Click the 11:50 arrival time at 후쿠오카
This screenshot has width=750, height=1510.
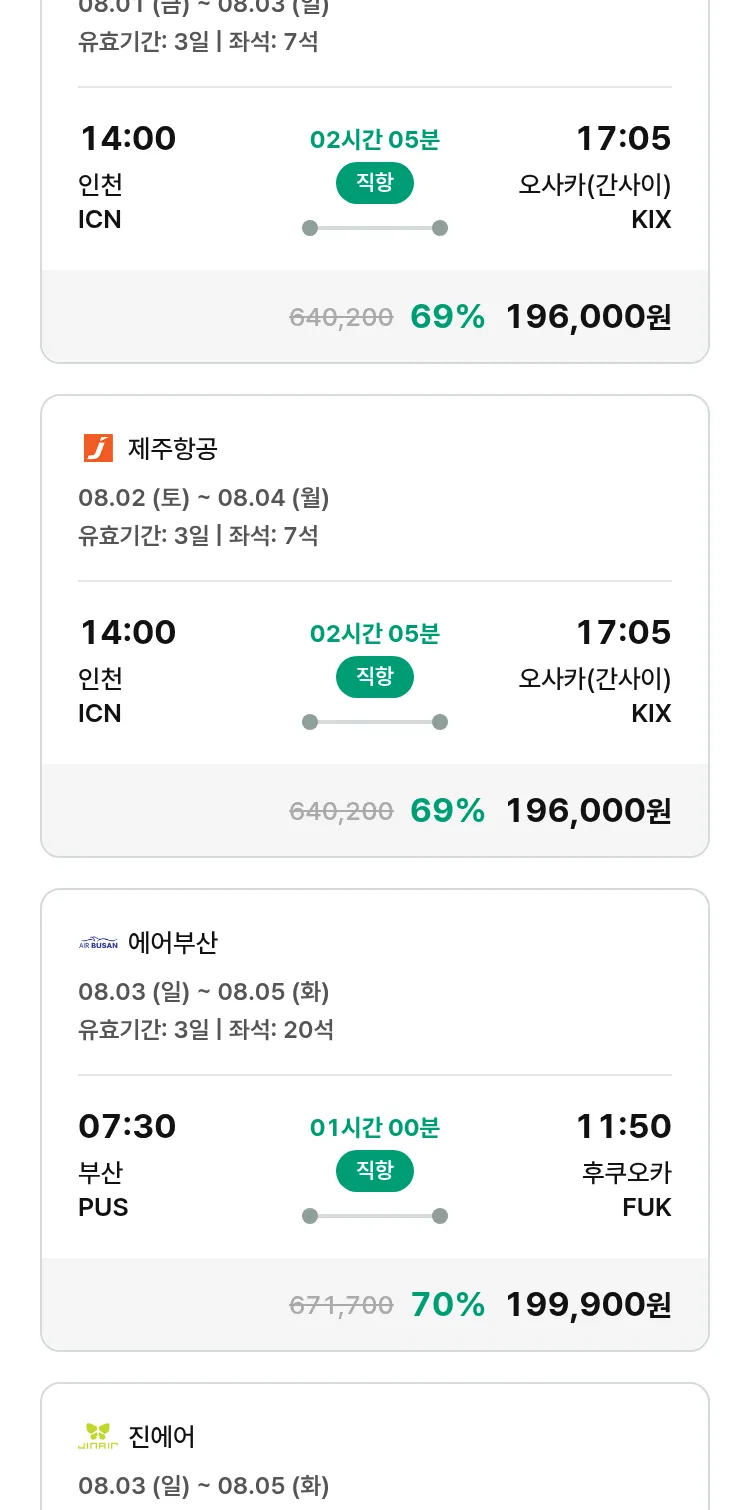[623, 1126]
